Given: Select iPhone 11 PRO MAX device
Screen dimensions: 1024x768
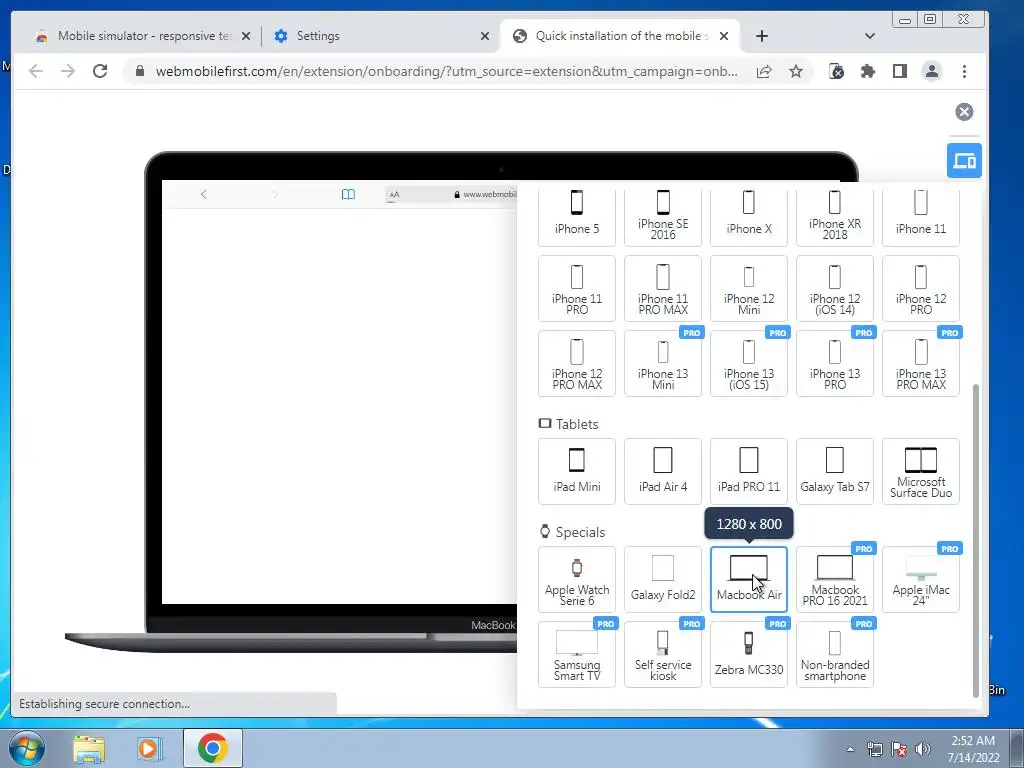Looking at the screenshot, I should click(x=663, y=289).
